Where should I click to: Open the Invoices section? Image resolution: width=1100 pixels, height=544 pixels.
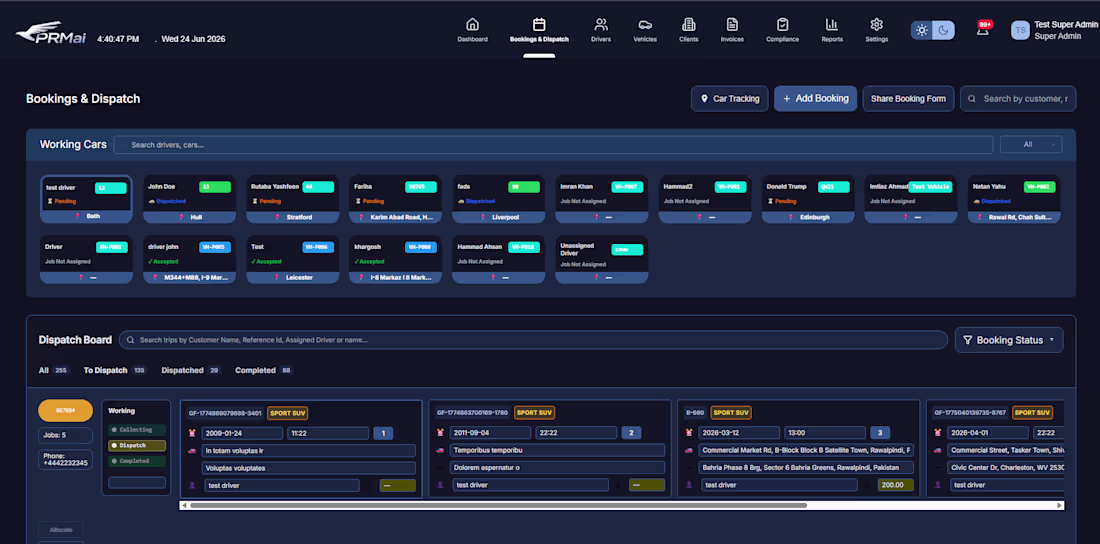tap(732, 30)
